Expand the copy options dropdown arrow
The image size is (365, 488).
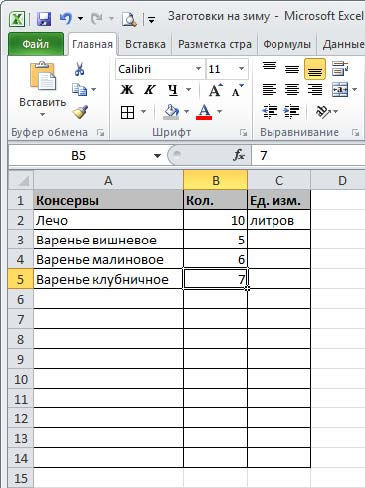[x=94, y=89]
